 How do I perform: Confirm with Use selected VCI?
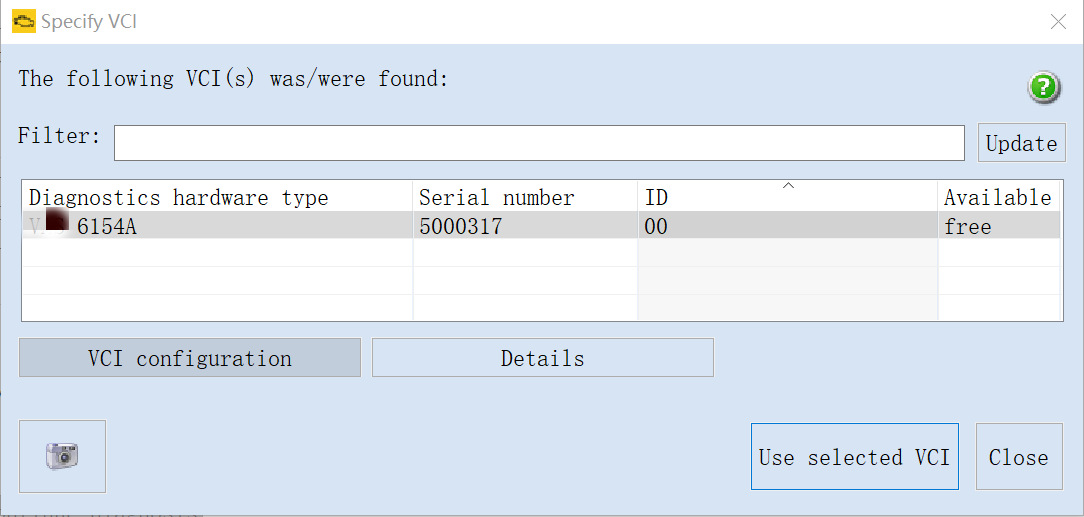pos(854,457)
